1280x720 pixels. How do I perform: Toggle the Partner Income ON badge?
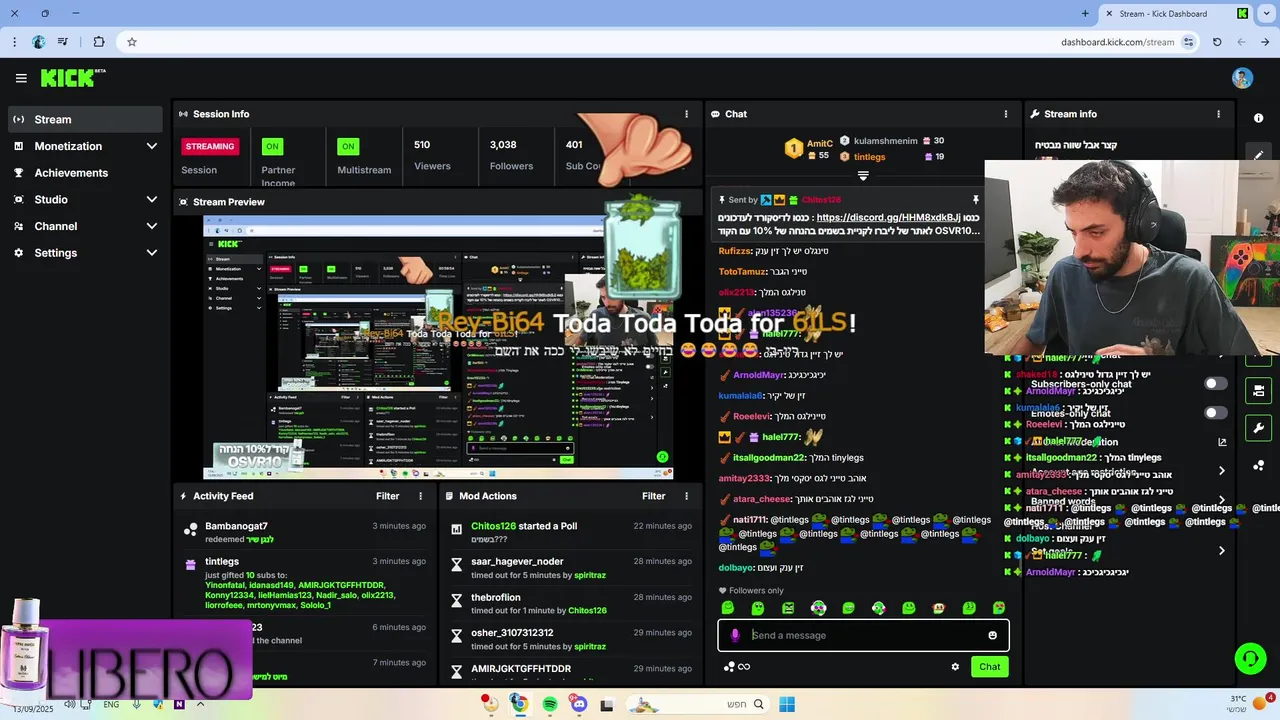click(x=272, y=146)
